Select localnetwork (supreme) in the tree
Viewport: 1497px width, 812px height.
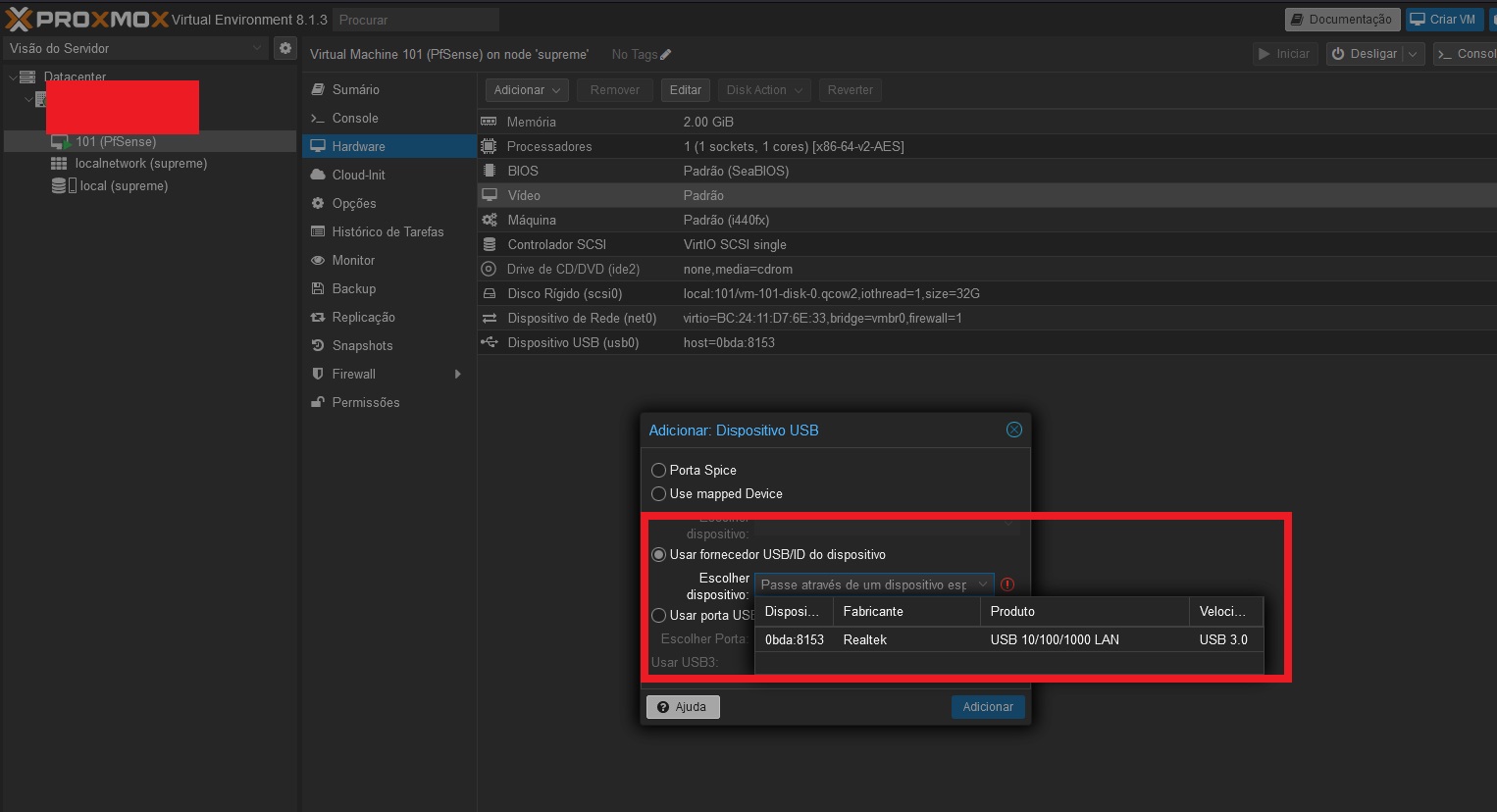point(140,164)
